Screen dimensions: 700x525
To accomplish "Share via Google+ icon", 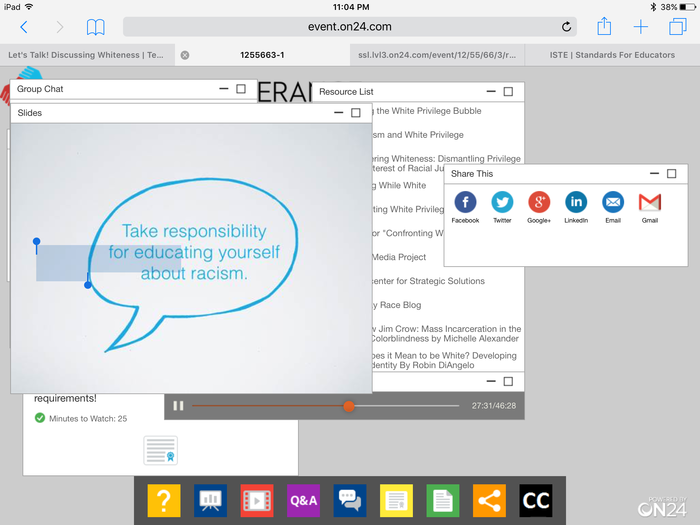I will (x=539, y=203).
